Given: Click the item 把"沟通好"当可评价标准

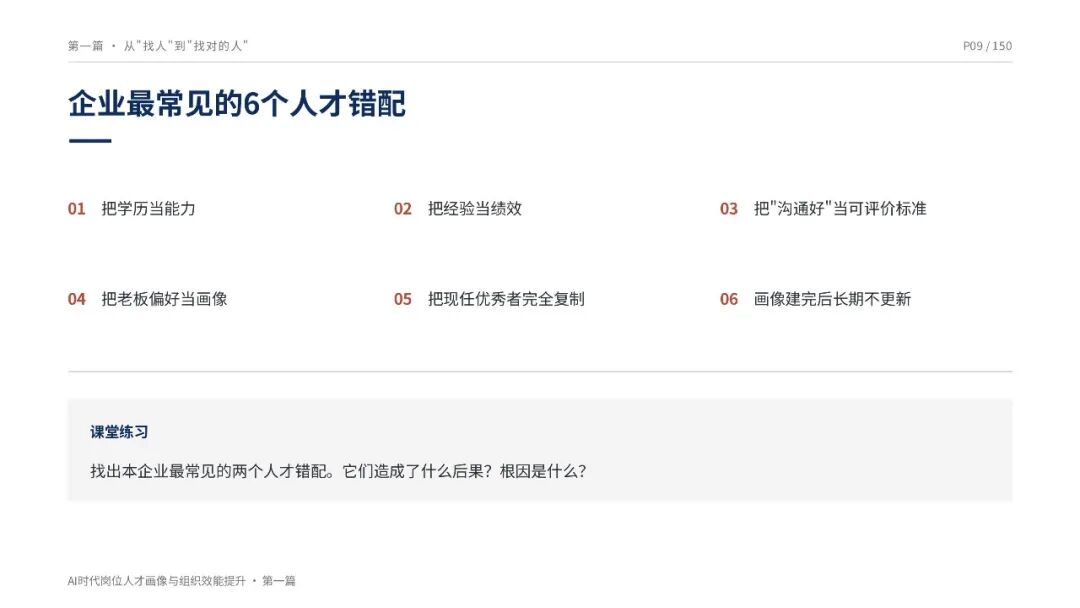Looking at the screenshot, I should pos(840,209).
